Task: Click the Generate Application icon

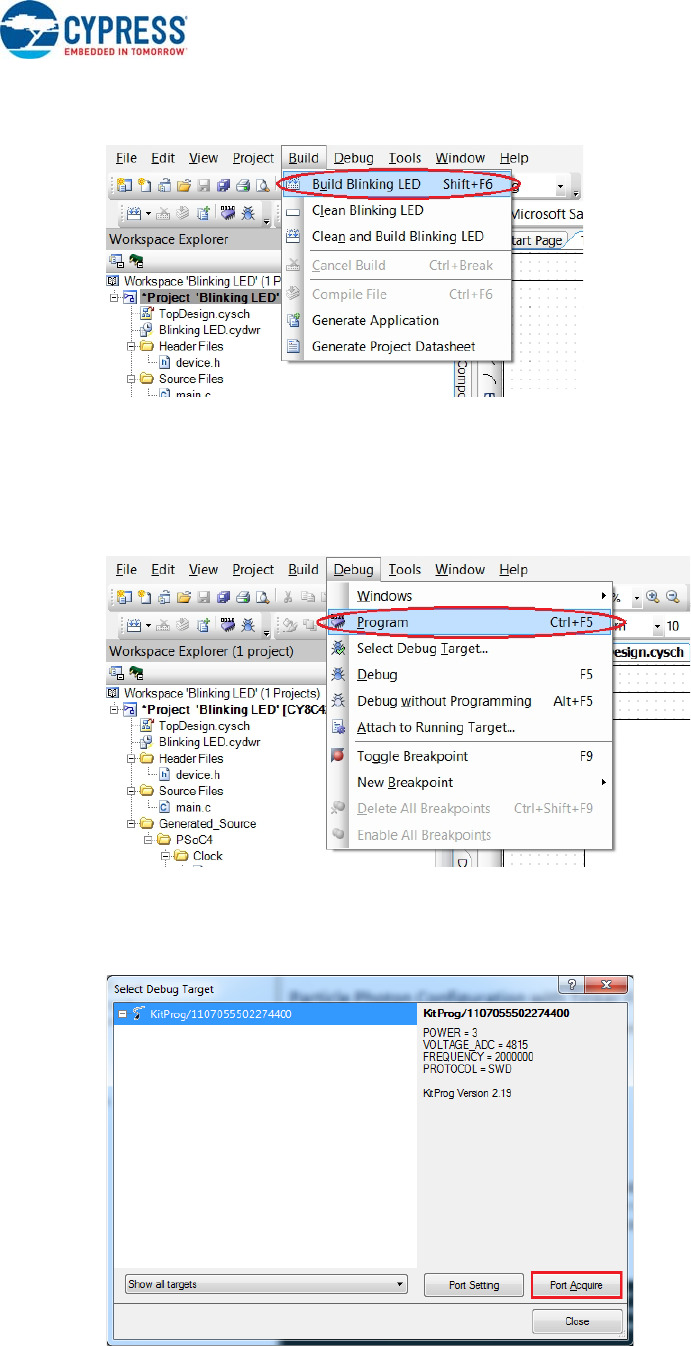Action: coord(294,321)
